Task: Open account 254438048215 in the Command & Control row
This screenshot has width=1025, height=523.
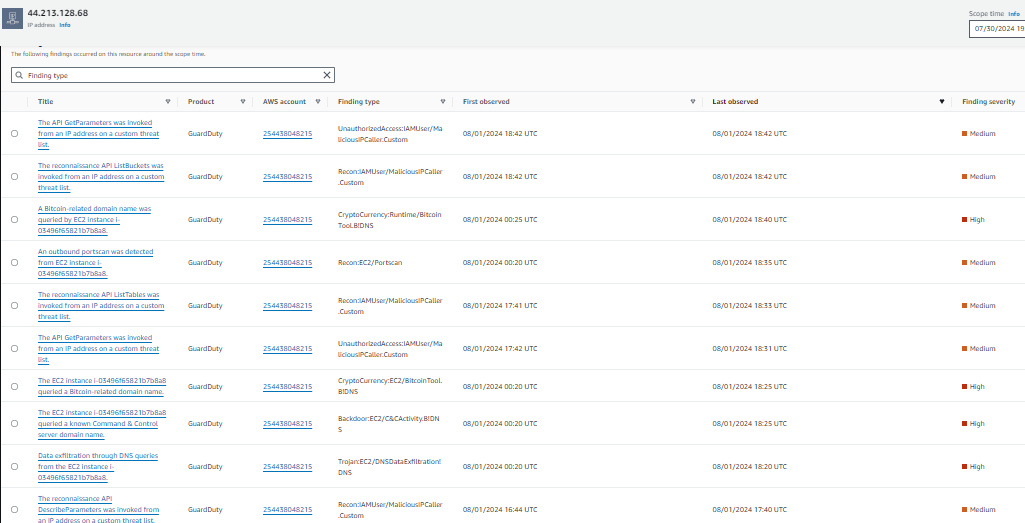Action: point(287,424)
